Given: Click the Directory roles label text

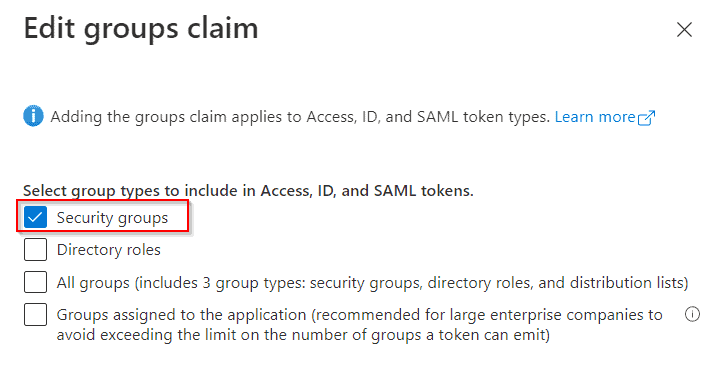Looking at the screenshot, I should 108,250.
